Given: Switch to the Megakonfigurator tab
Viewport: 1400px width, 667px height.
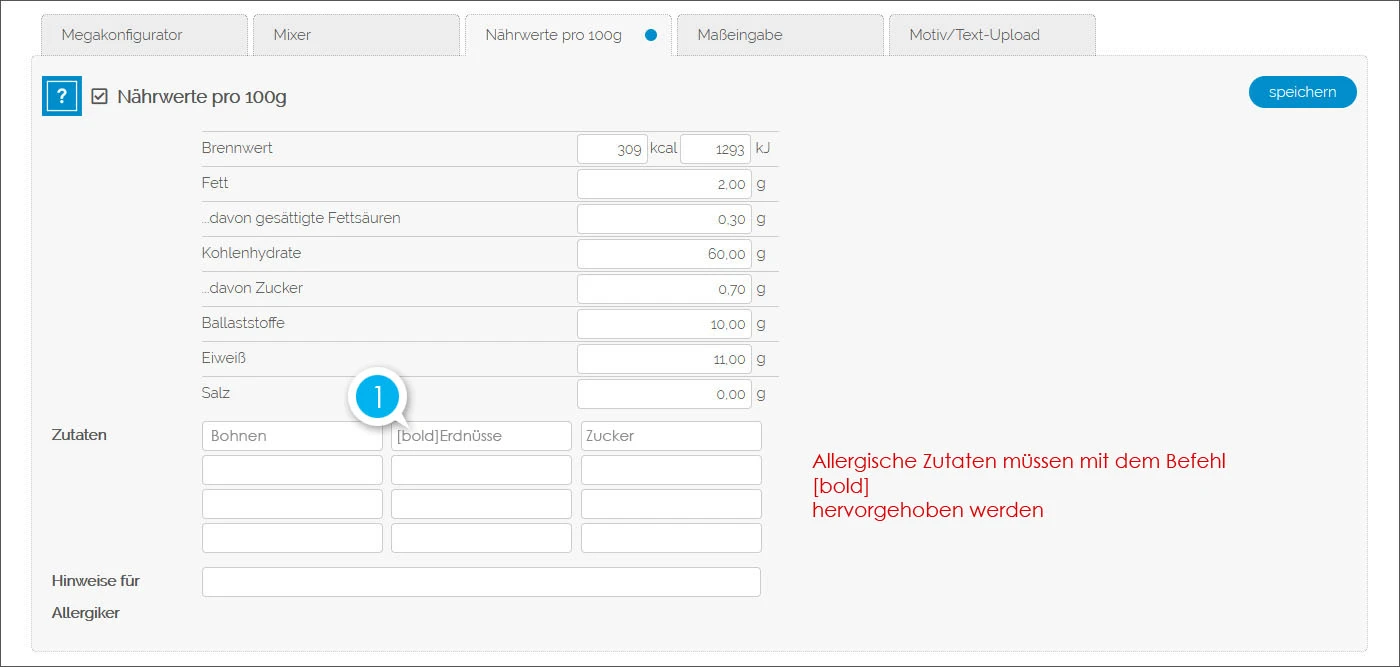Looking at the screenshot, I should (143, 34).
